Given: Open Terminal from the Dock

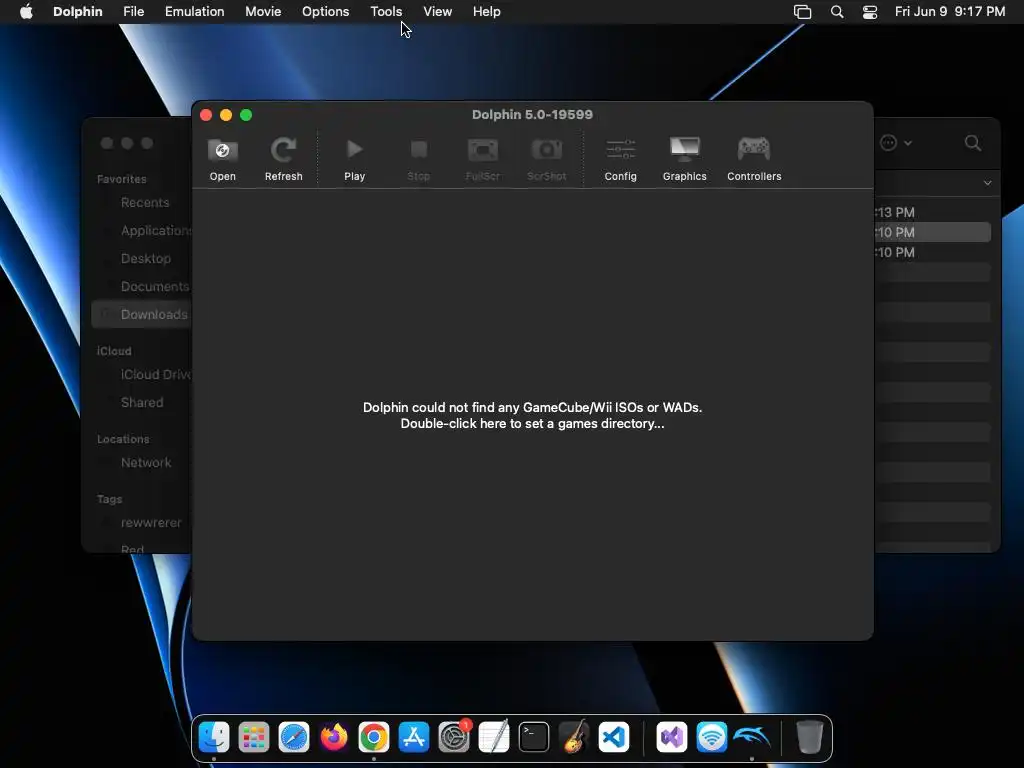Looking at the screenshot, I should coord(534,737).
